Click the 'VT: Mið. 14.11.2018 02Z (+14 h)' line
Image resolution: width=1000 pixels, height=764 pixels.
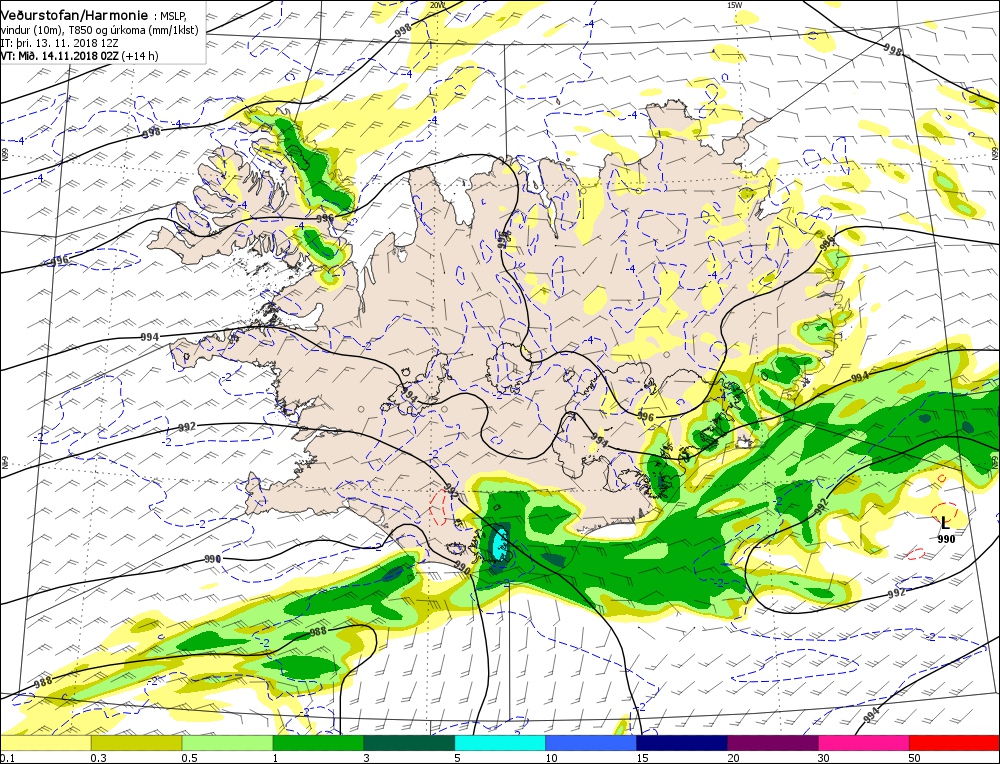coord(79,56)
